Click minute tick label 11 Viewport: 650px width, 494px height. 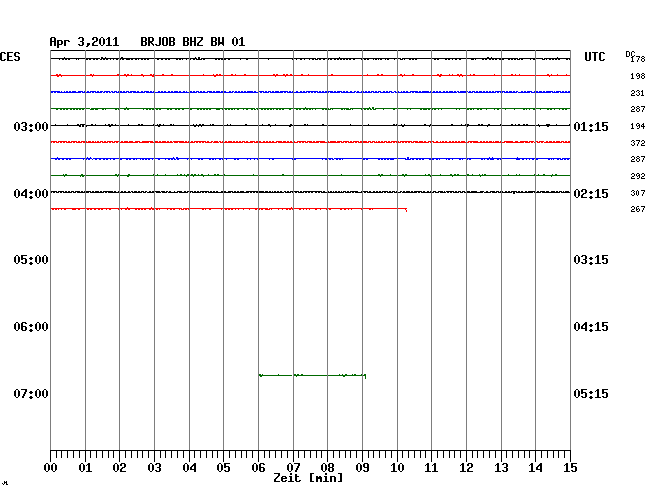tap(432, 468)
